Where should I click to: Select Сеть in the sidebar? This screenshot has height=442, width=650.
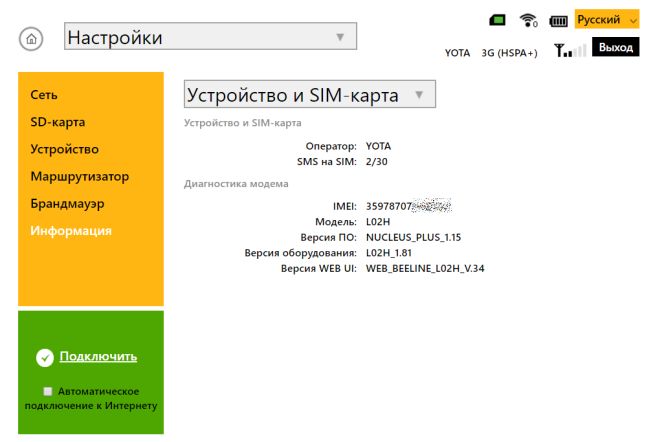coord(44,95)
